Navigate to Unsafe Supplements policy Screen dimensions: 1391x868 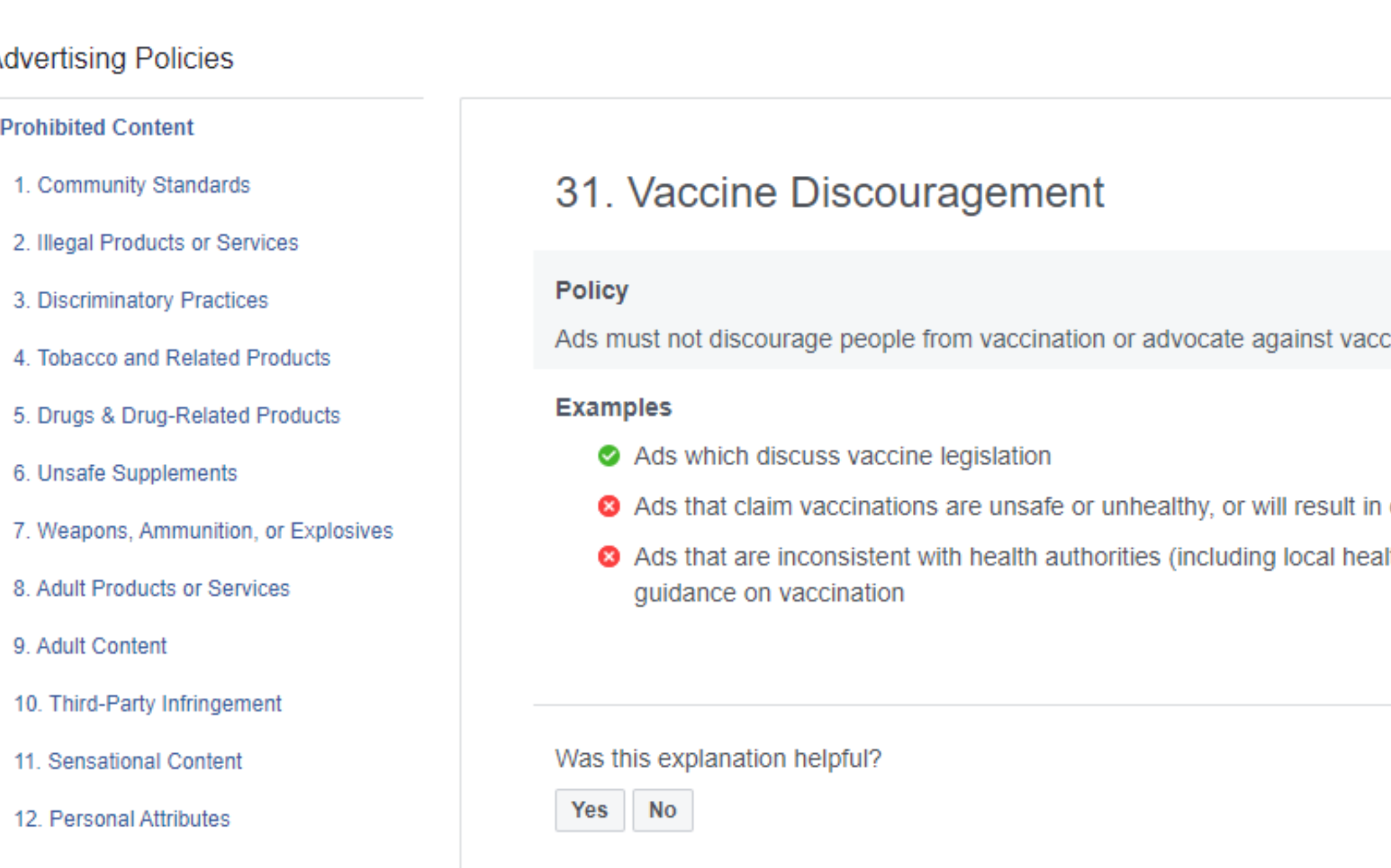126,473
